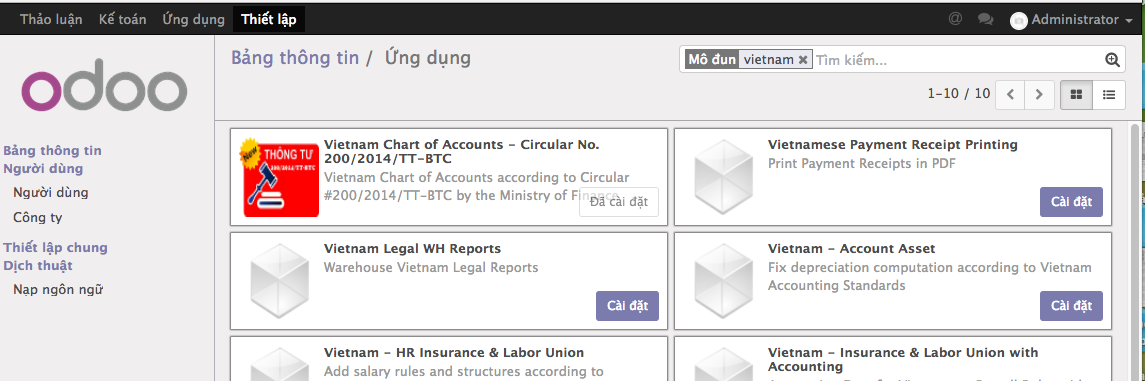The height and width of the screenshot is (381, 1145).
Task: Click Bảng thông tin breadcrumb link
Action: click(295, 58)
